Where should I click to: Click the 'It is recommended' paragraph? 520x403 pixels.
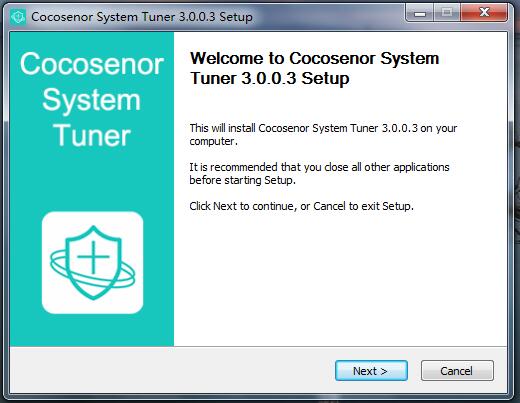[x=319, y=173]
